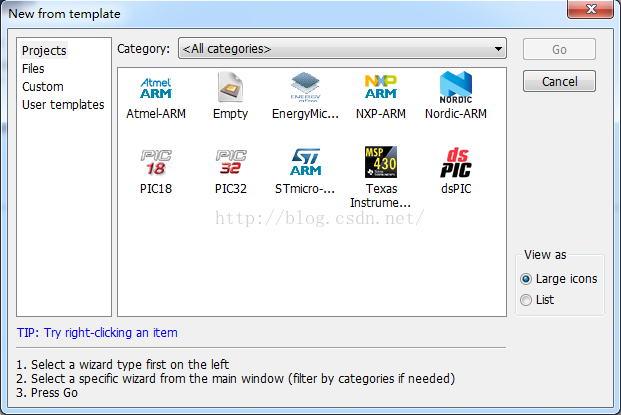This screenshot has height=415, width=621.
Task: Select the dsPIC project template icon
Action: [456, 162]
